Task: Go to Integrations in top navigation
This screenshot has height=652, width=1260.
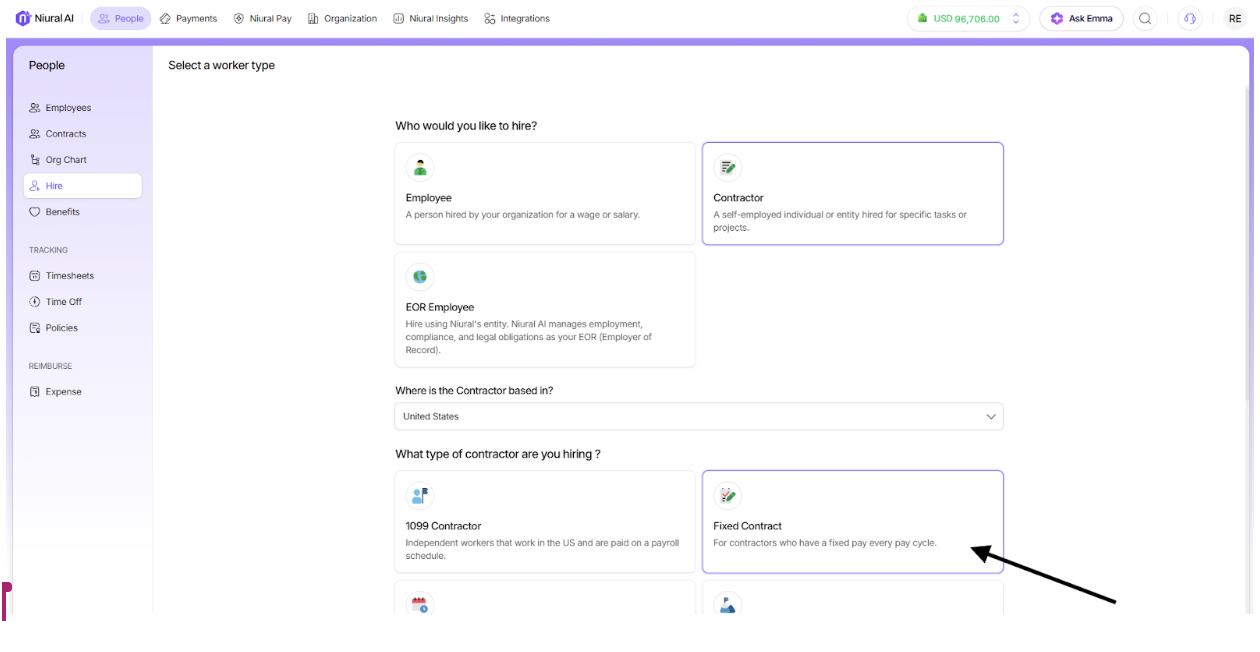Action: (516, 18)
